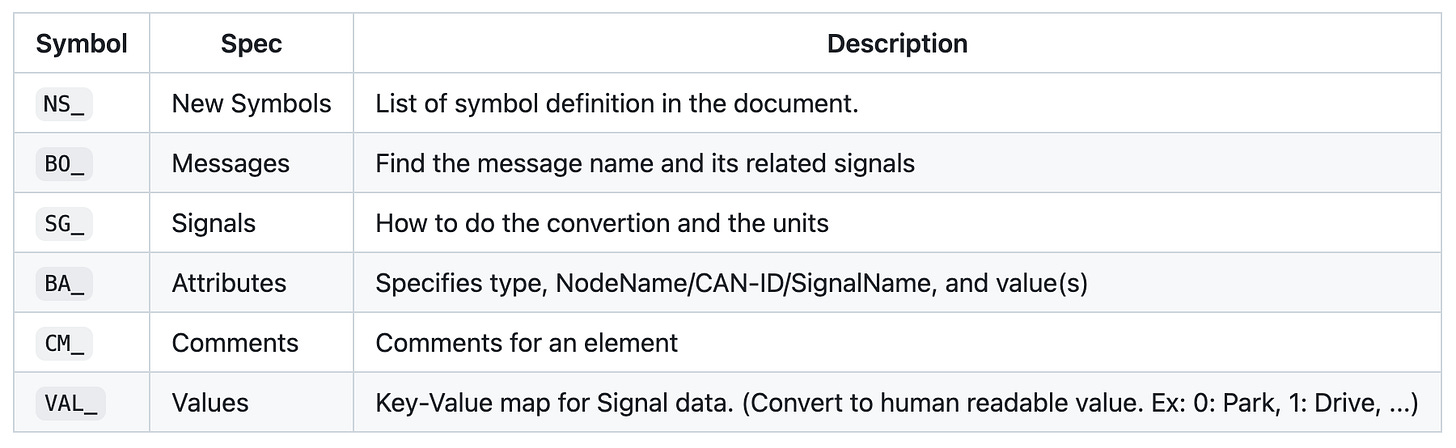
Task: Click the Values spec cell
Action: point(210,403)
